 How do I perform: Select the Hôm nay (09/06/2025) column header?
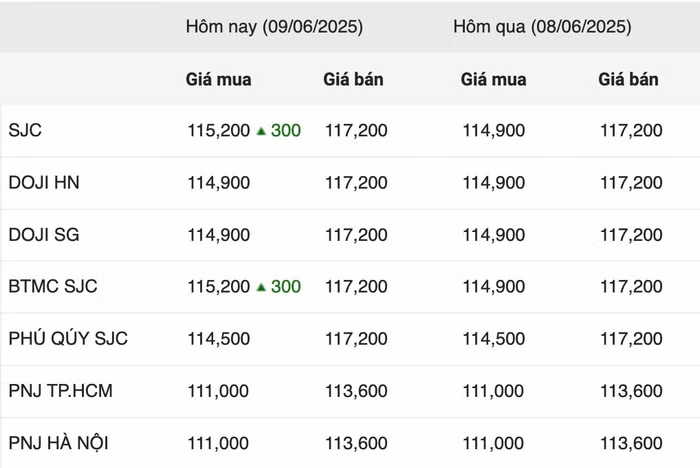tap(274, 27)
